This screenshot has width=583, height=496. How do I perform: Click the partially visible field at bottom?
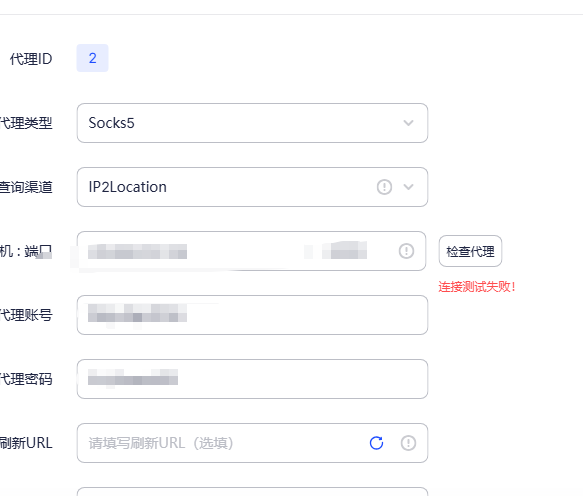(252, 492)
